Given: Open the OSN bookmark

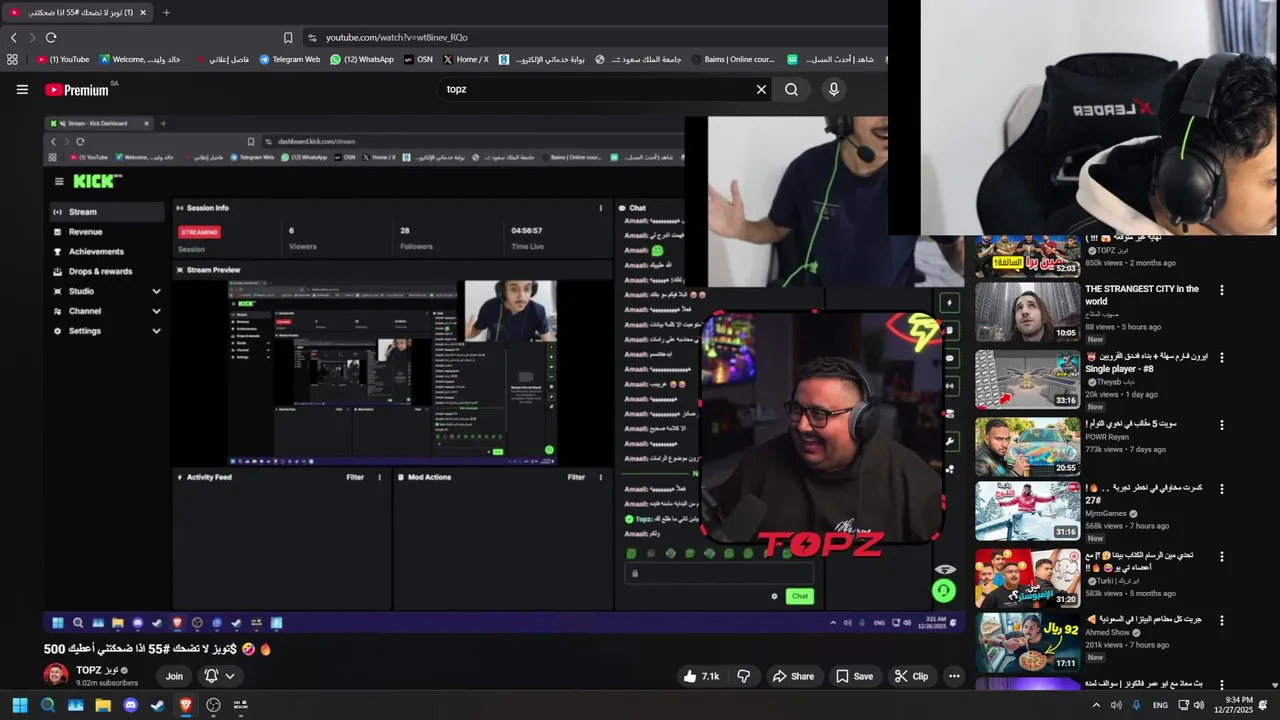Looking at the screenshot, I should [x=418, y=59].
